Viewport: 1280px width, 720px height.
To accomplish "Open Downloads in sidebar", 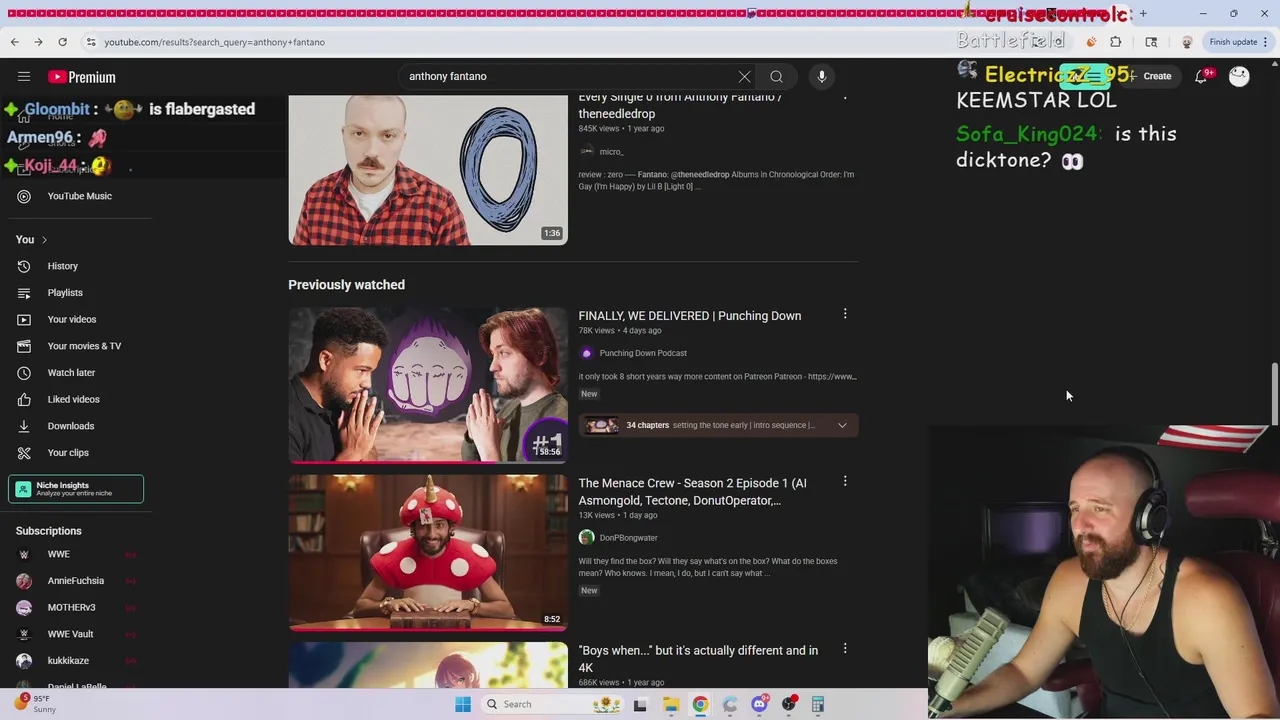I will click(x=70, y=426).
